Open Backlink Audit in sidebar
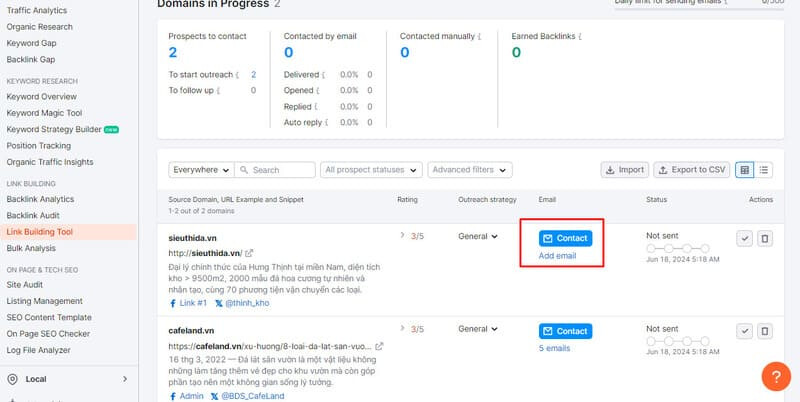Viewport: 800px width, 402px height. (33, 215)
